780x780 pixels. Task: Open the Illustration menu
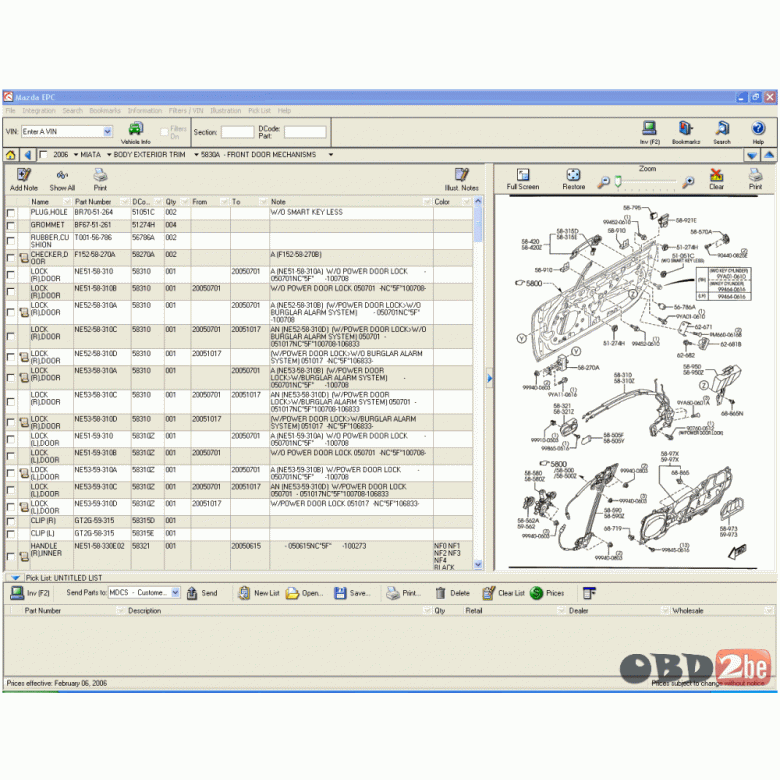point(225,111)
